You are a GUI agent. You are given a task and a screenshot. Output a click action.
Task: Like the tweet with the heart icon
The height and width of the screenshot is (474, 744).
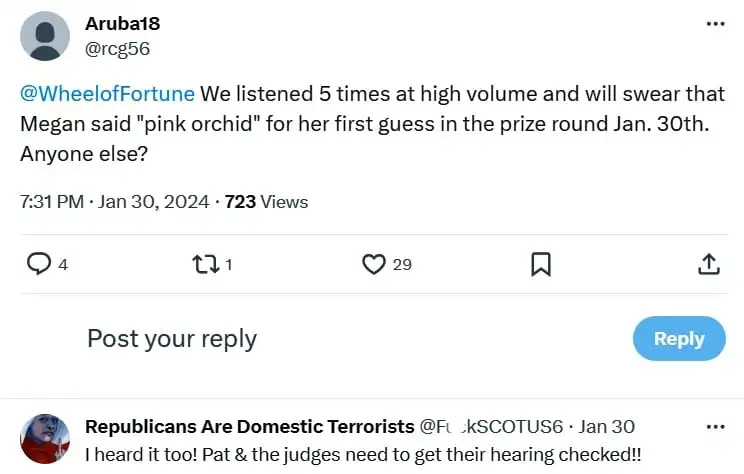coord(373,264)
